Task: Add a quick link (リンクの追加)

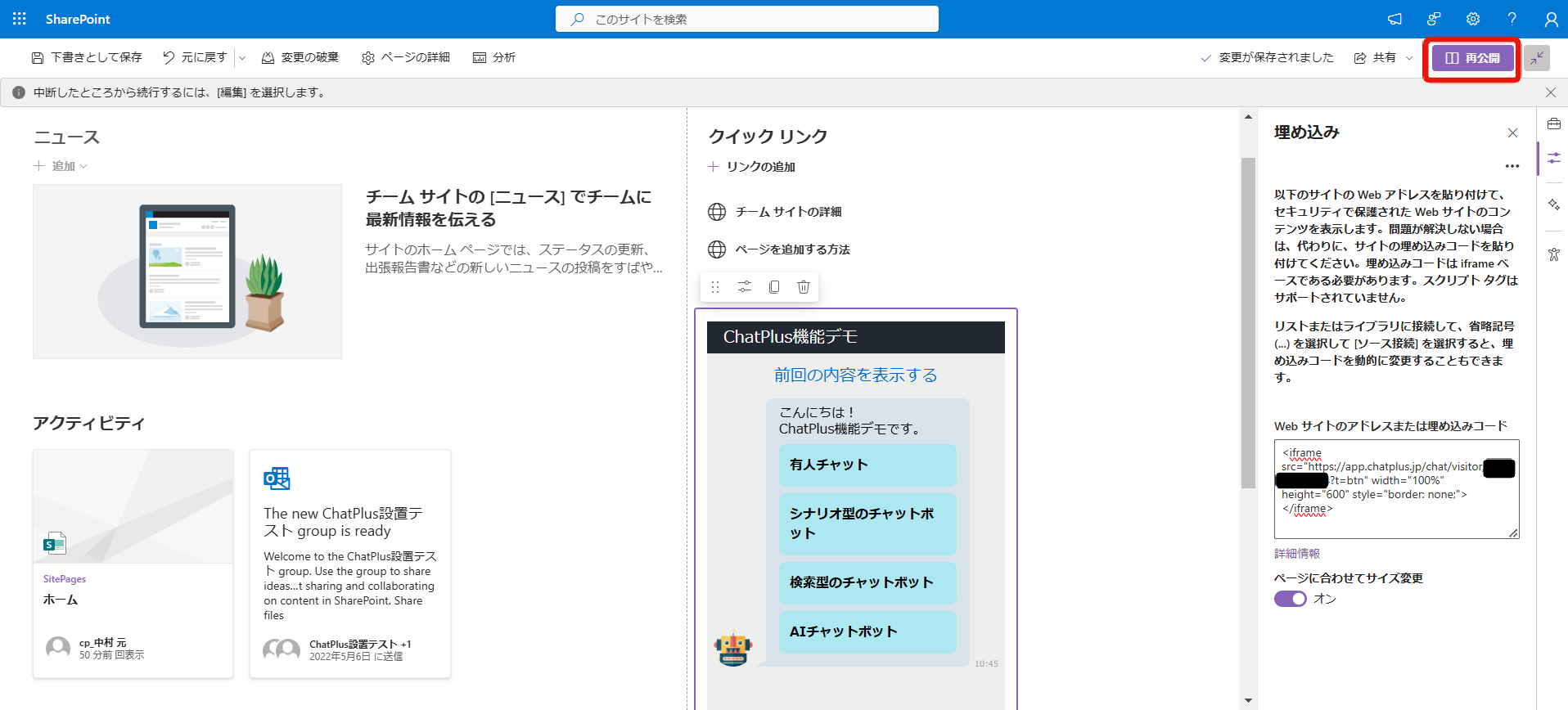Action: point(751,167)
